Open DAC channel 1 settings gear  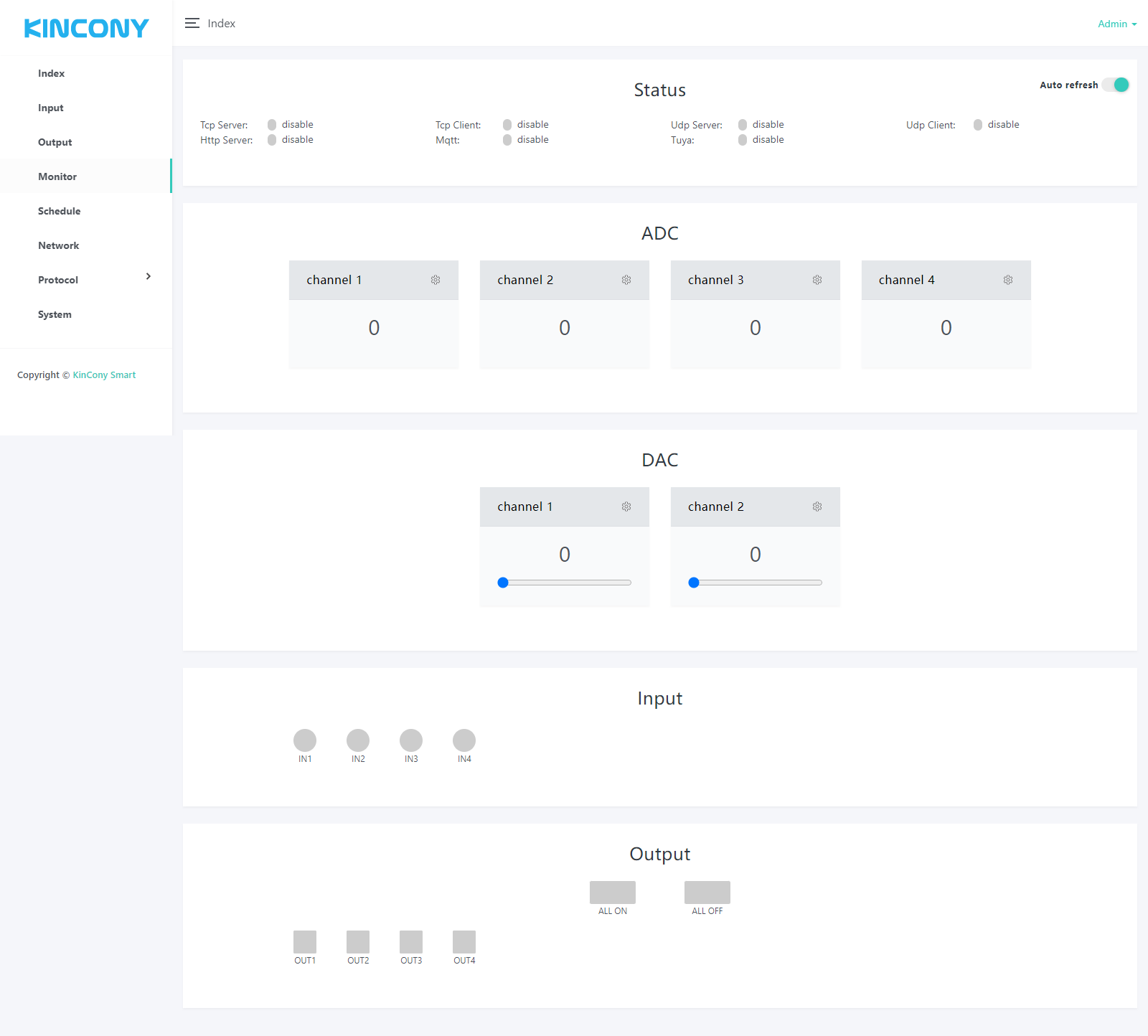point(626,507)
